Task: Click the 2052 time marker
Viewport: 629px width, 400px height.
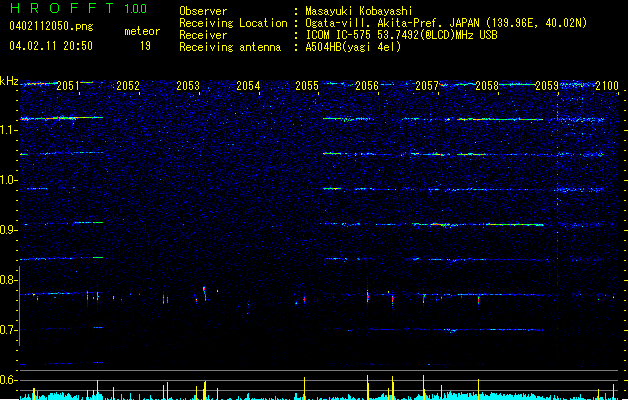Action: pyautogui.click(x=128, y=86)
